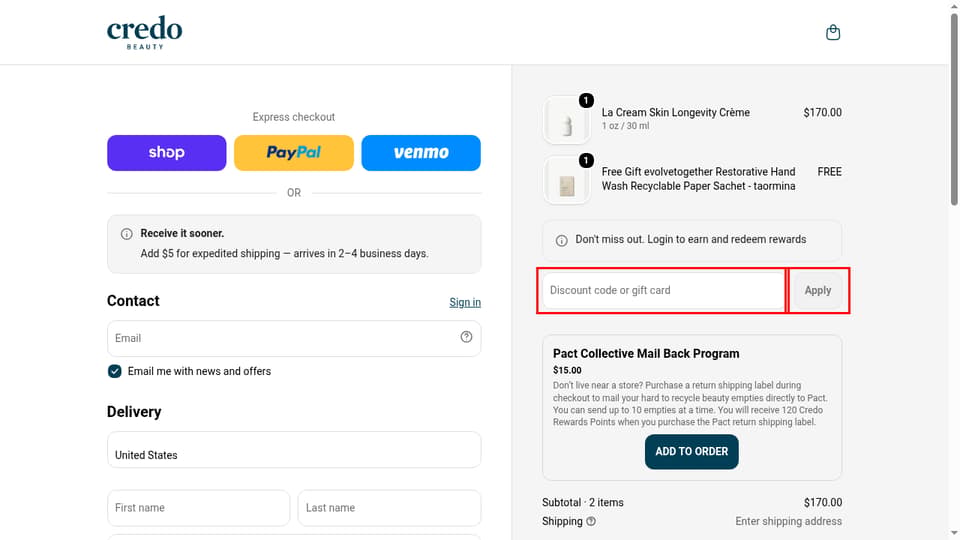
Task: Click the Enter shipping address text
Action: [x=789, y=521]
